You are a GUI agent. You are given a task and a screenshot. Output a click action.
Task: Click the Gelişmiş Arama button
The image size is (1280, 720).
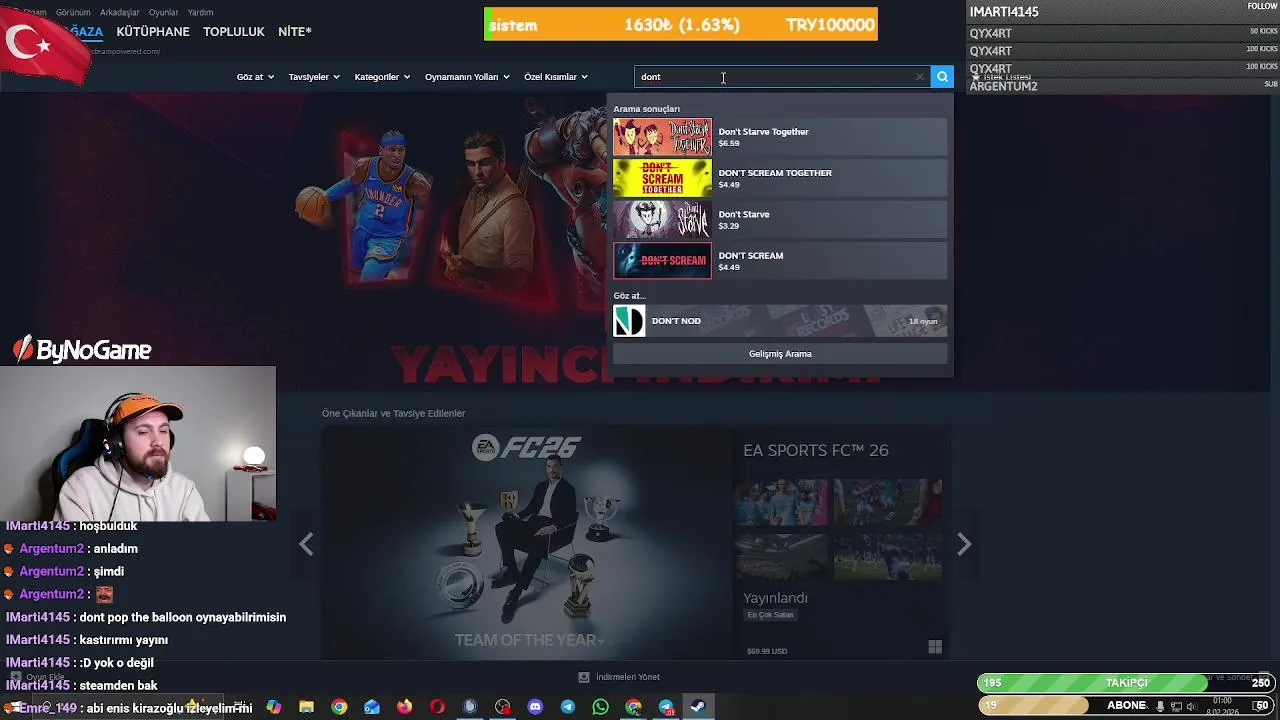point(780,354)
